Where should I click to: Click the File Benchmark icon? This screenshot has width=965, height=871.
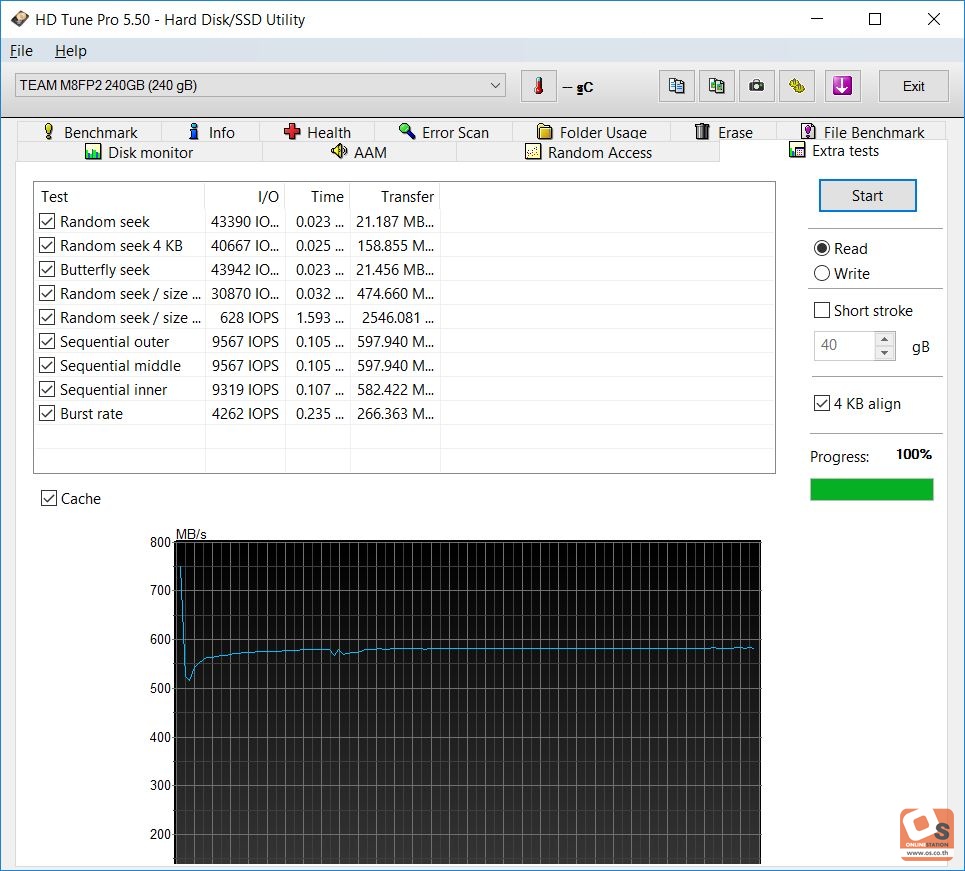tap(808, 132)
